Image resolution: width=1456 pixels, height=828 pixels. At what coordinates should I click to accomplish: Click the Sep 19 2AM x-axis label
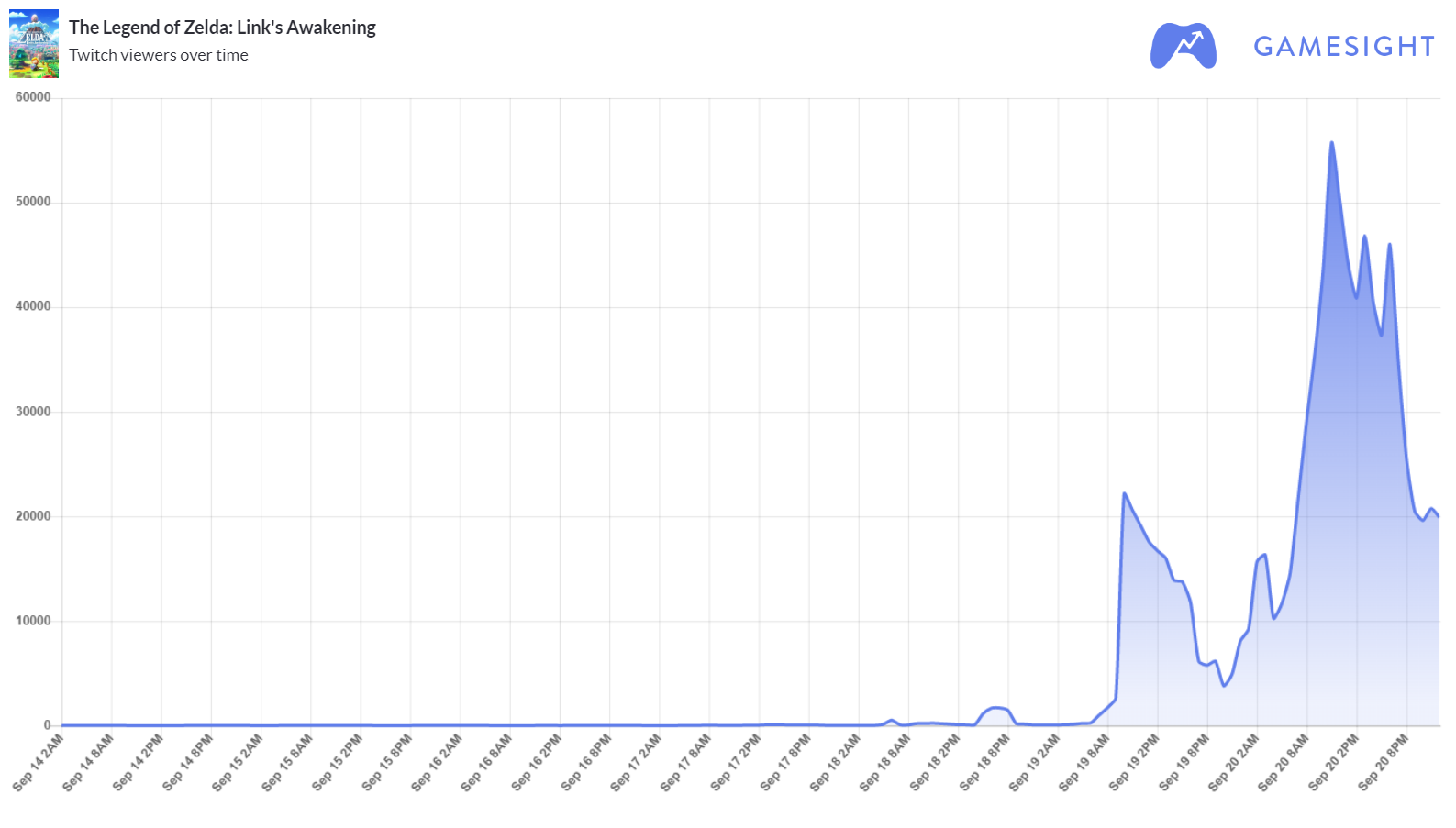click(1035, 762)
